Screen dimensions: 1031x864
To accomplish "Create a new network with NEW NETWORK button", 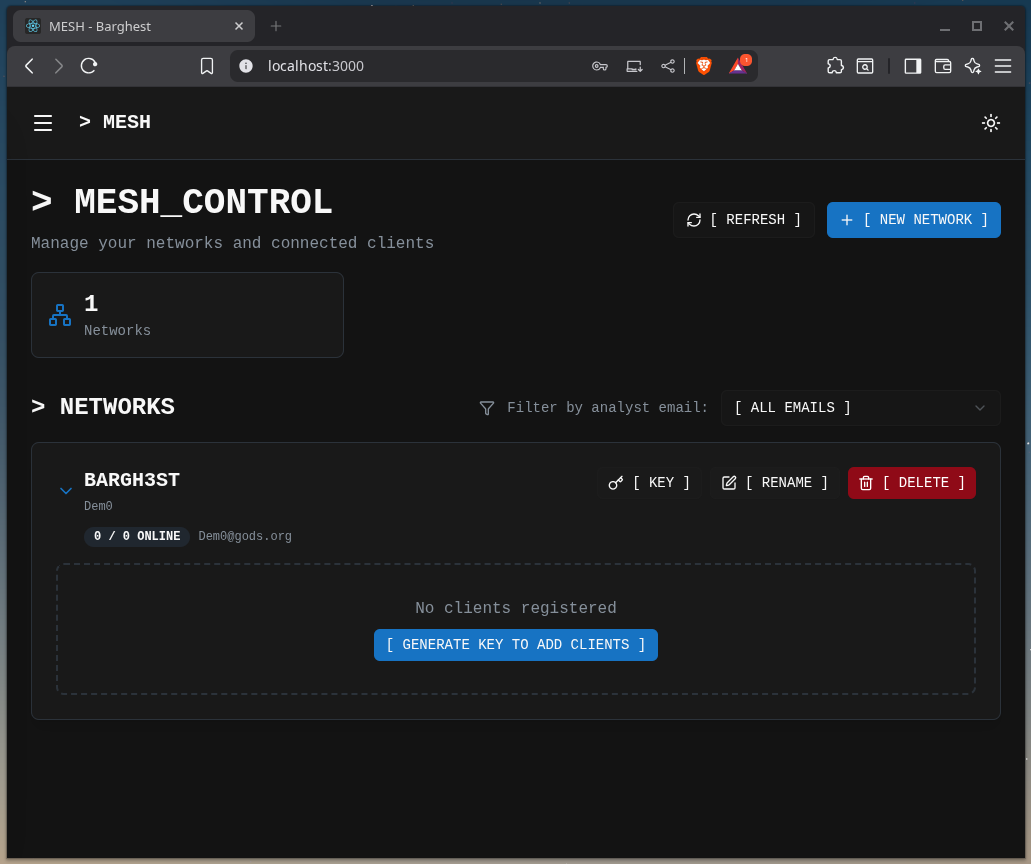I will (913, 220).
